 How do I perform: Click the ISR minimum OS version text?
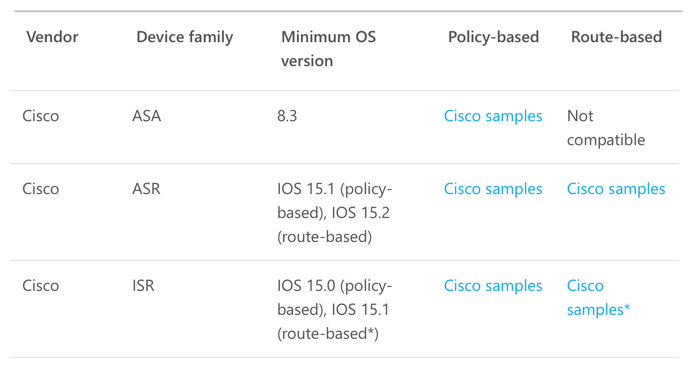[334, 310]
